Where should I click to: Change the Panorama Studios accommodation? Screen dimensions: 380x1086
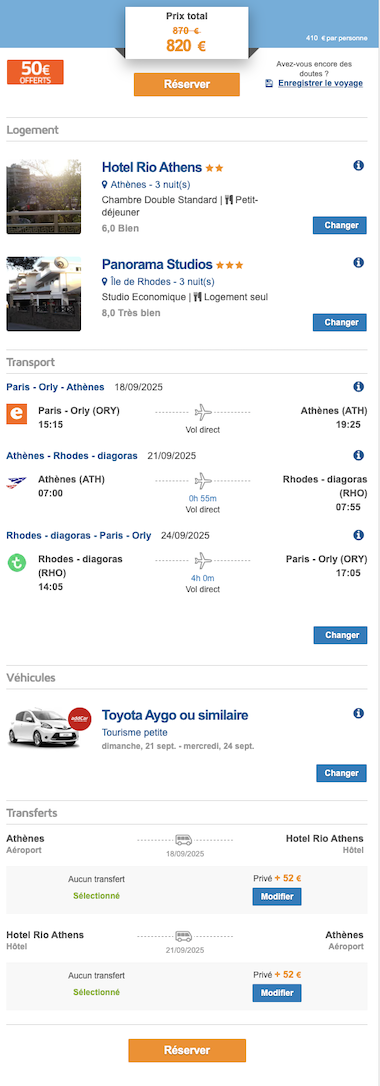(x=340, y=322)
